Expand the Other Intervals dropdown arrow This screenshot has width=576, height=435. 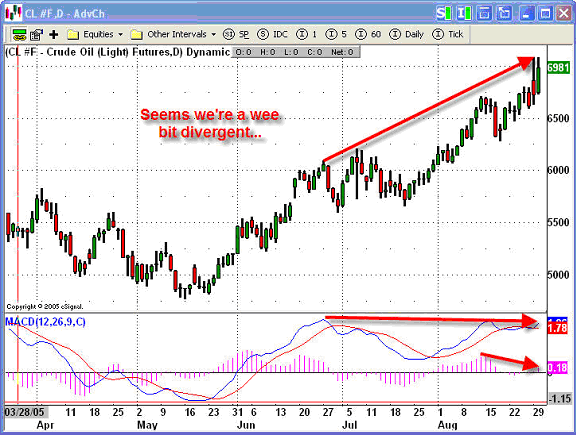214,35
